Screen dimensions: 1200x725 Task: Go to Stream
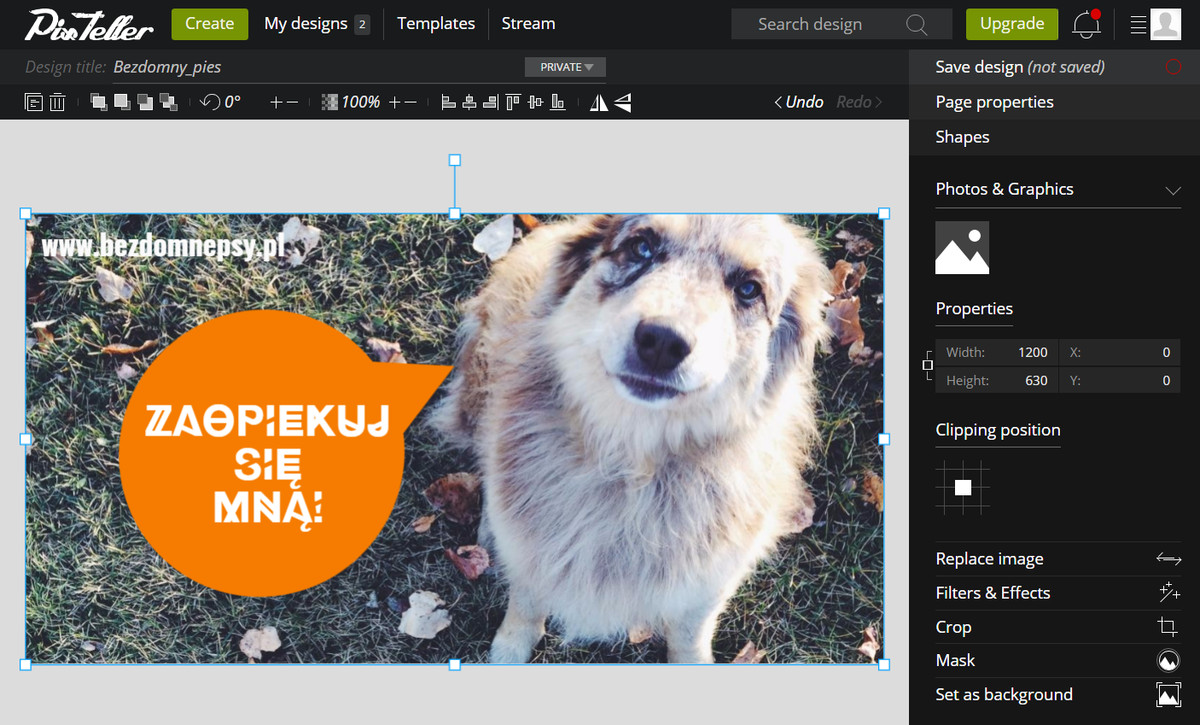528,24
